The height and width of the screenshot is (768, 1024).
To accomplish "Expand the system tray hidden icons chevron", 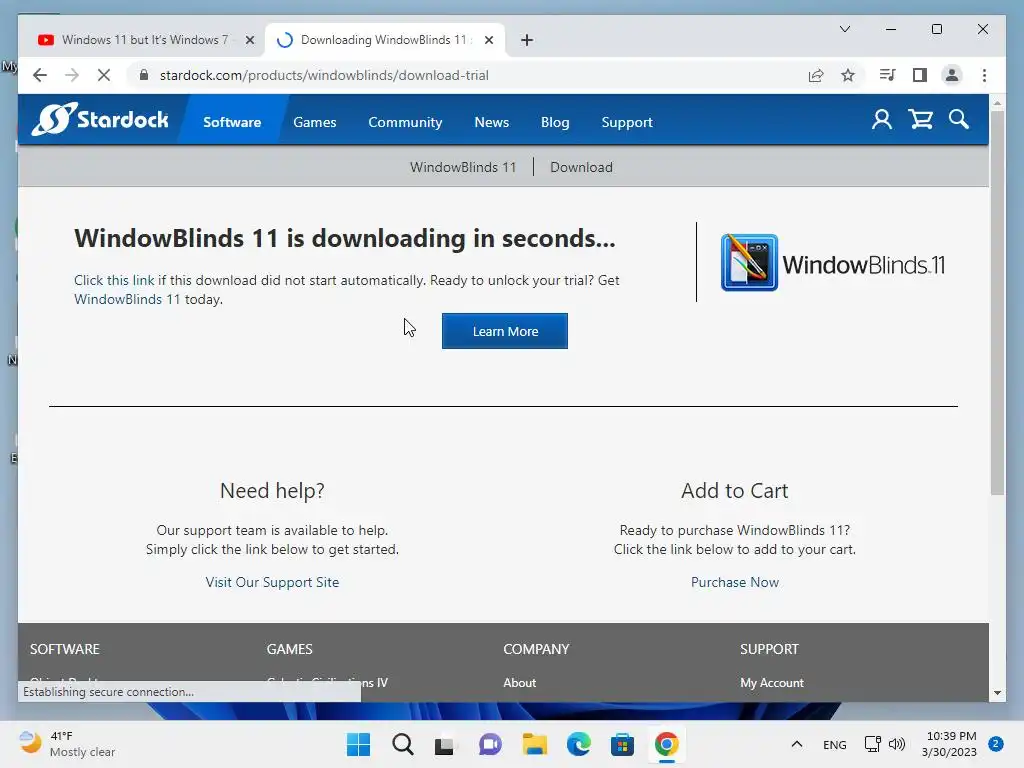I will [x=797, y=744].
